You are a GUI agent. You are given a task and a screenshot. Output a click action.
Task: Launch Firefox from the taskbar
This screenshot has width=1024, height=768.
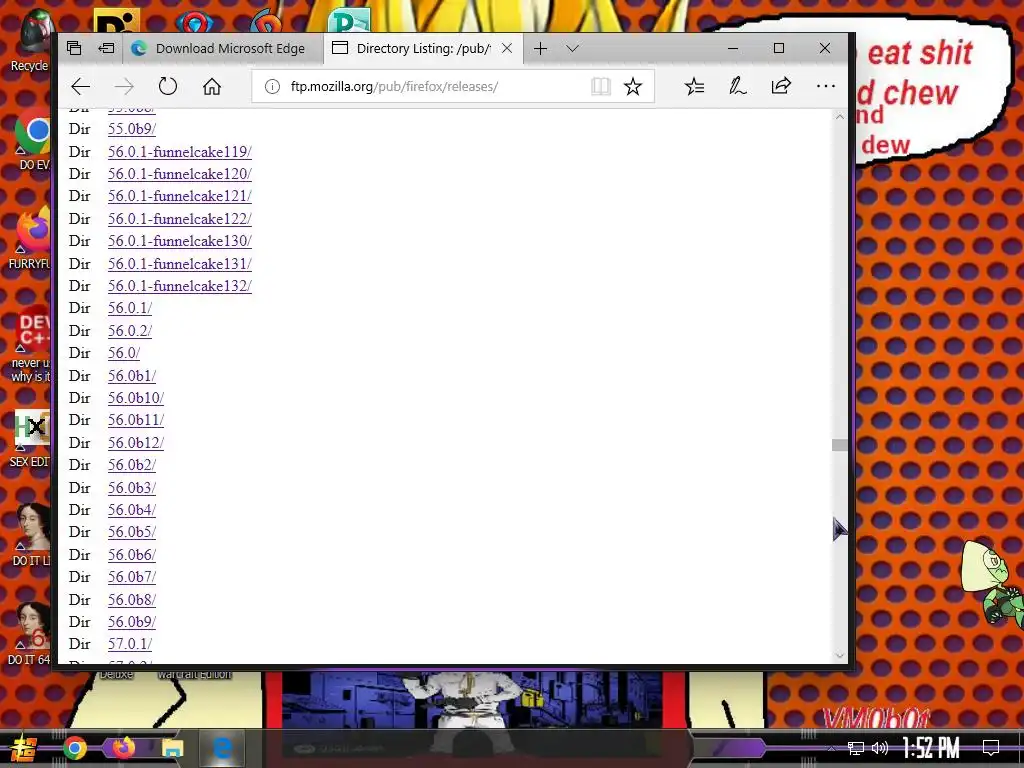point(123,748)
